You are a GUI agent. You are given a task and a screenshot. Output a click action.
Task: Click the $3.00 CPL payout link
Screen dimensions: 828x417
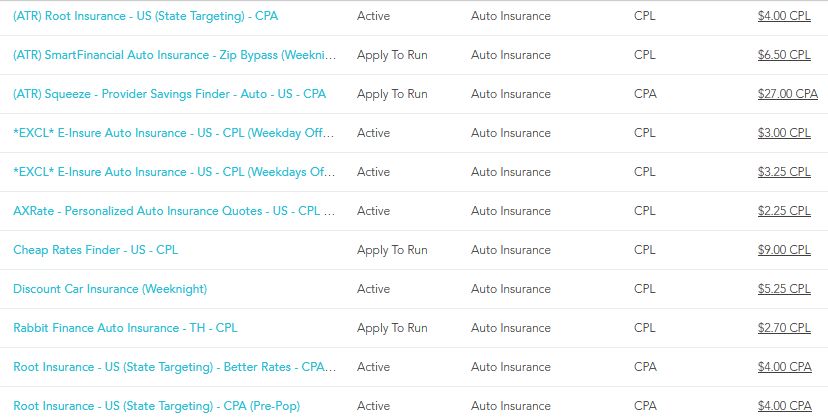point(784,133)
